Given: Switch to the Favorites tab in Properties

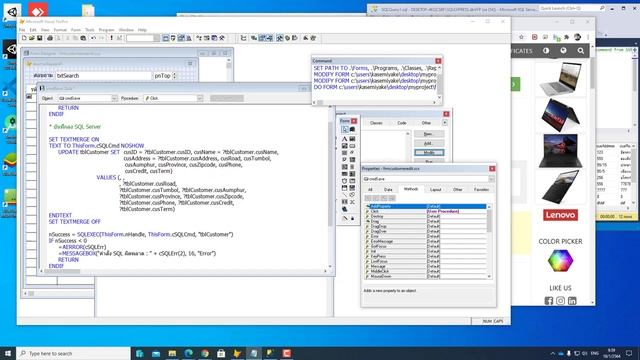Looking at the screenshot, I should (x=482, y=190).
